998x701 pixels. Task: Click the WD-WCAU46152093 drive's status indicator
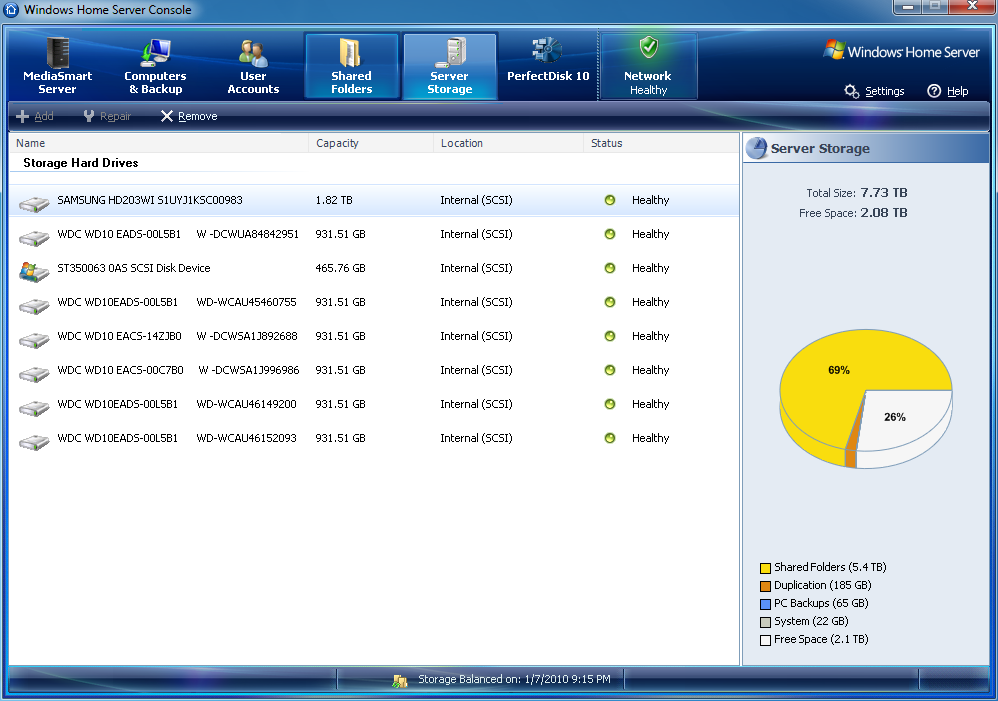610,438
